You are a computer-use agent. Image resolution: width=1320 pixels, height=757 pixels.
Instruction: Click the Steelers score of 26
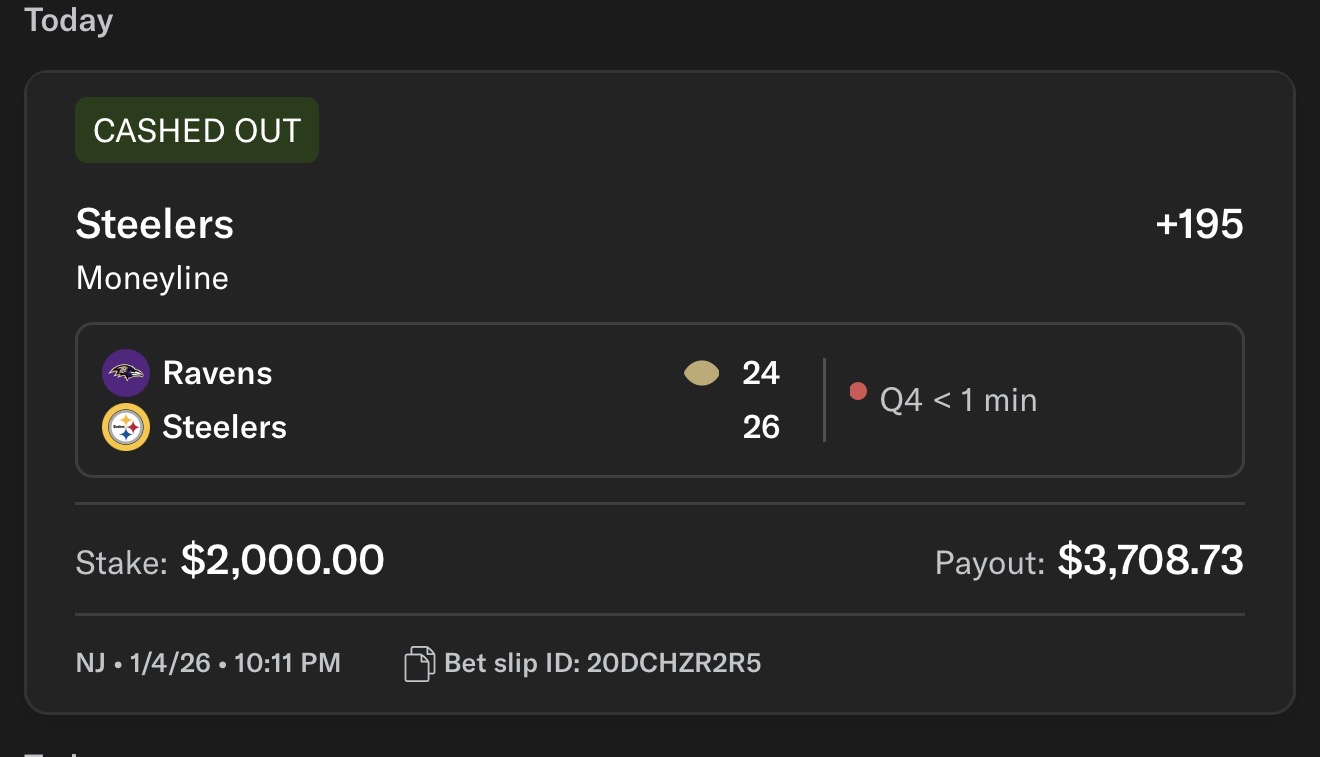point(761,427)
